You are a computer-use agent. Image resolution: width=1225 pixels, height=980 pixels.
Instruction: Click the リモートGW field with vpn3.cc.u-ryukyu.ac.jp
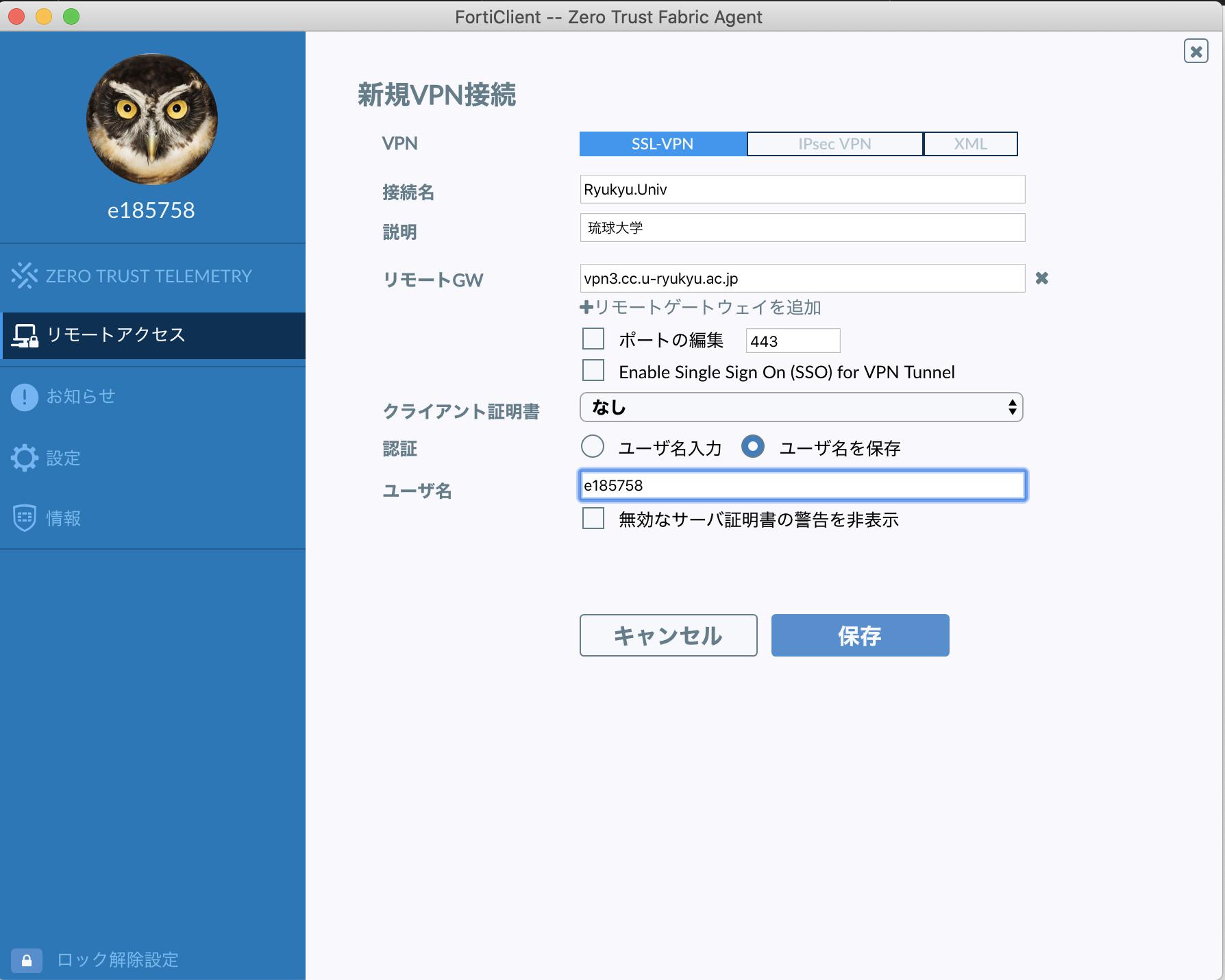click(x=802, y=278)
